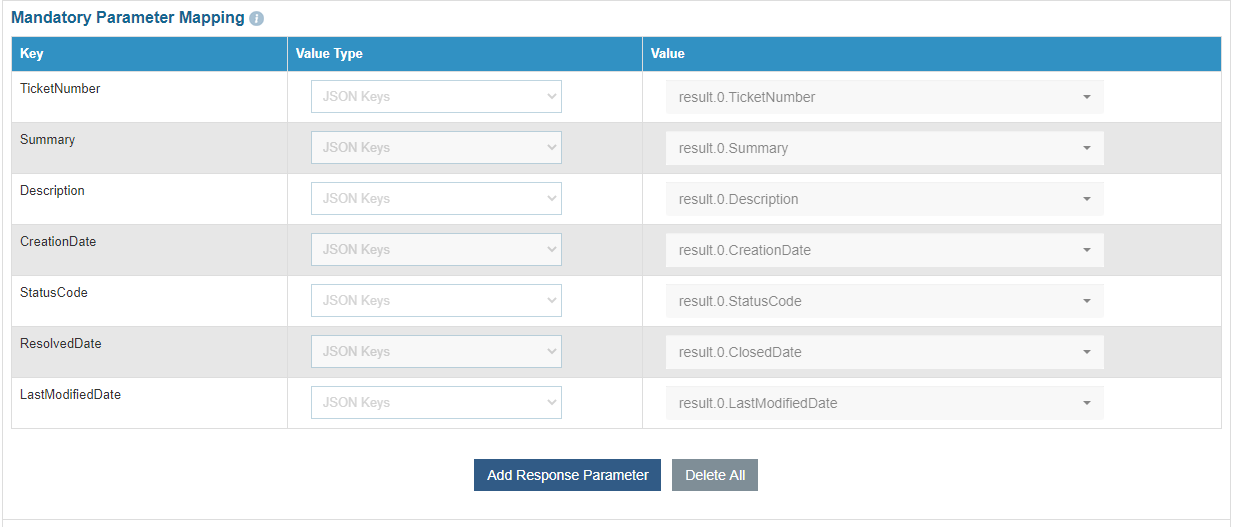Viewport: 1239px width, 527px height.
Task: Expand the result.0.StatusCode value selector
Action: click(884, 301)
